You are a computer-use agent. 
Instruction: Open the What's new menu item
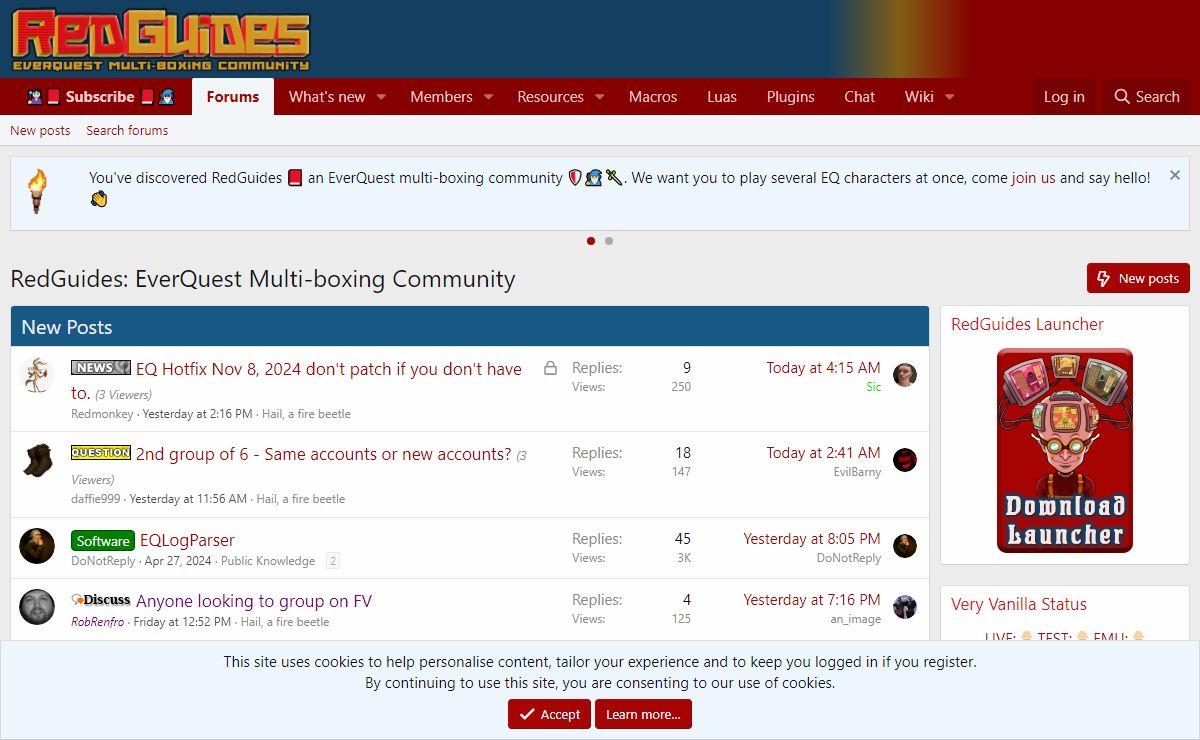click(327, 97)
